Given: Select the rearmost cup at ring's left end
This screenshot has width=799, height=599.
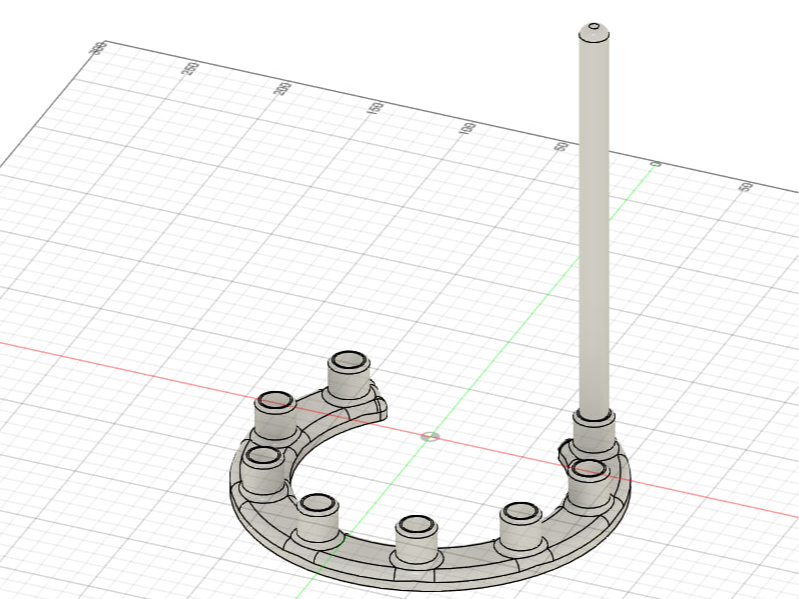Looking at the screenshot, I should click(x=349, y=377).
